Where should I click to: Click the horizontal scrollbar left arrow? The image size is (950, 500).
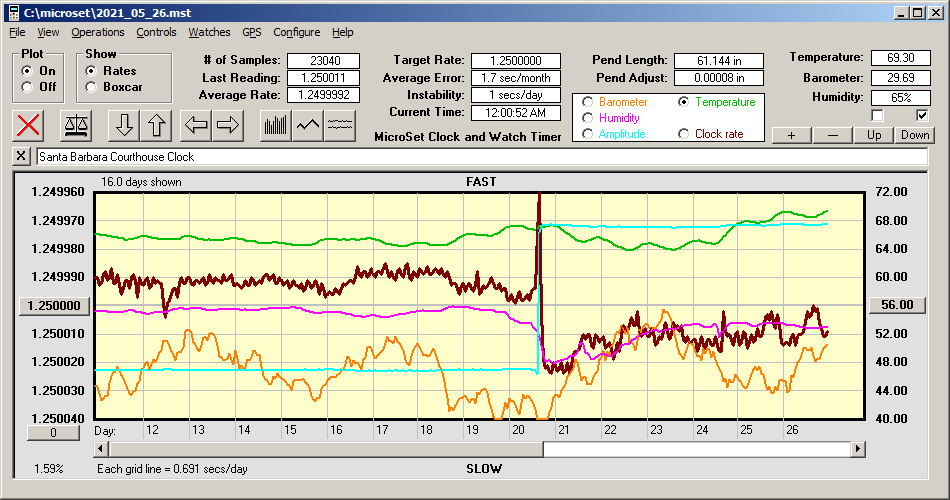(101, 449)
